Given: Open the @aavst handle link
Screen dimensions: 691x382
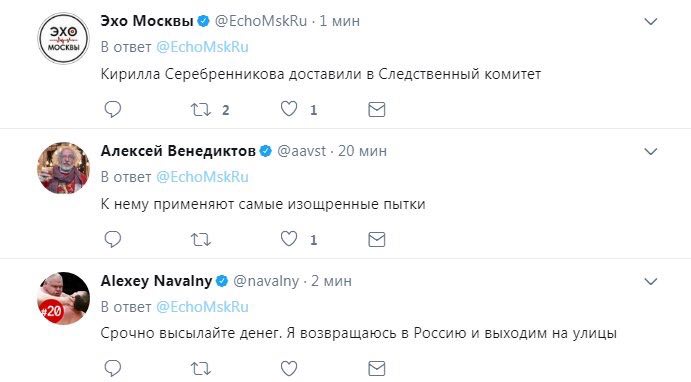Looking at the screenshot, I should [301, 151].
